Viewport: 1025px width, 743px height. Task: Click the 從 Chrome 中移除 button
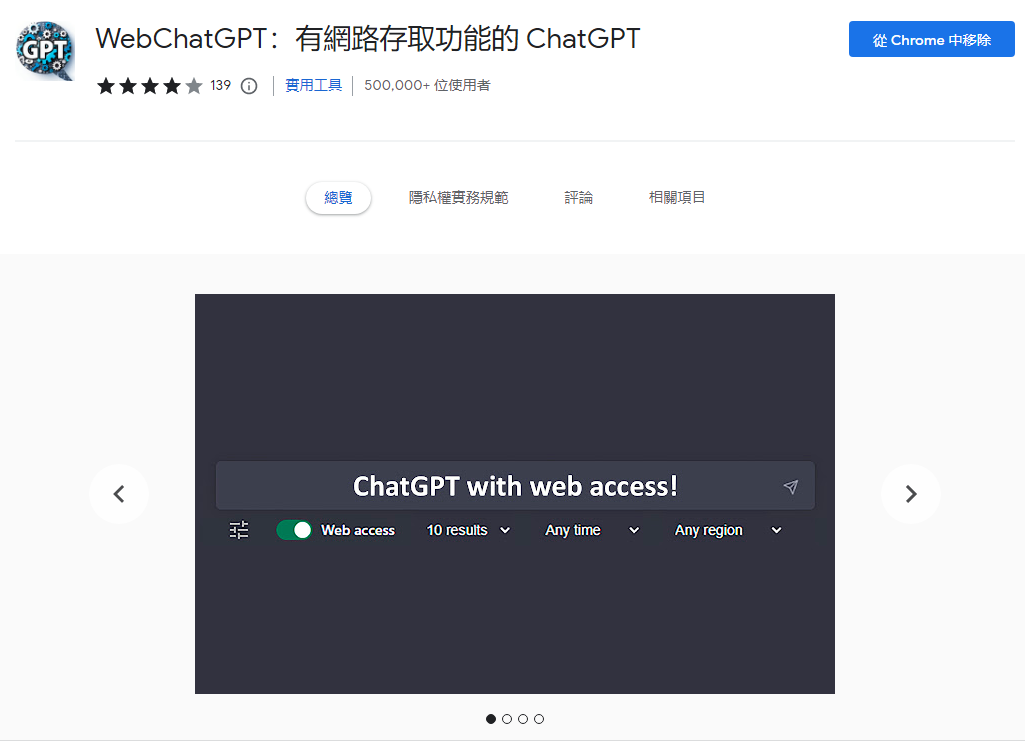932,39
